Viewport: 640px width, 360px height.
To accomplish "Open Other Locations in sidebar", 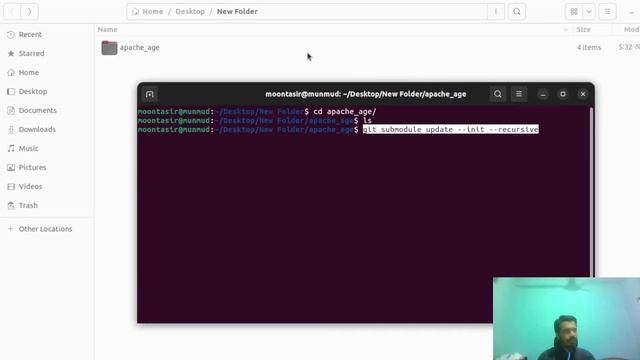I will point(47,229).
